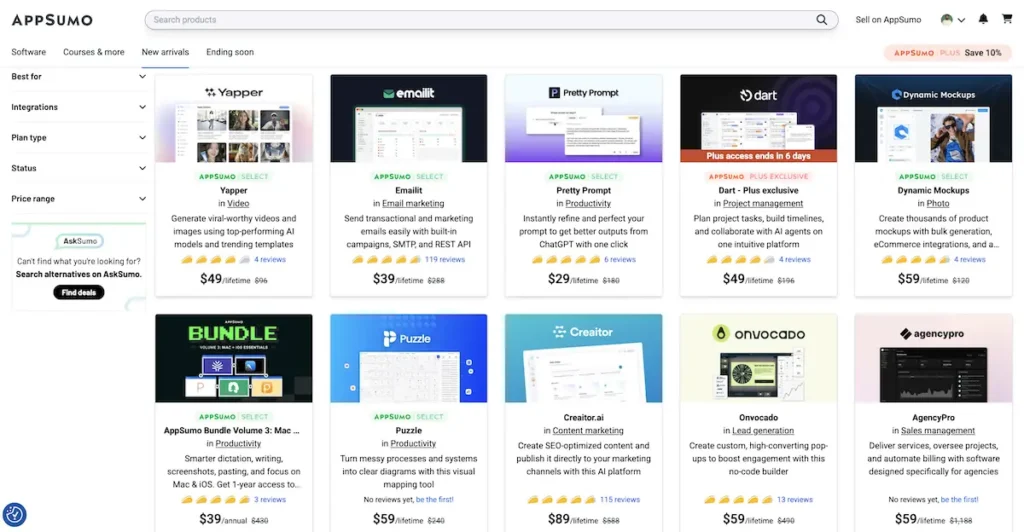The height and width of the screenshot is (532, 1024).
Task: Open the Content marketing category link
Action: coord(588,431)
